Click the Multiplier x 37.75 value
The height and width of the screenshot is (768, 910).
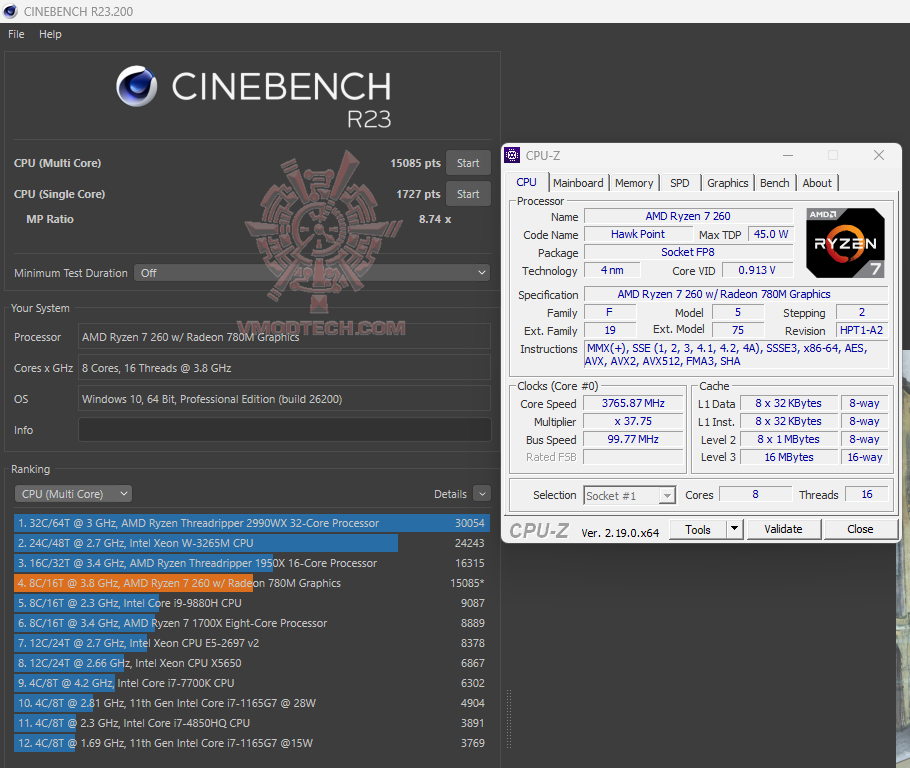click(x=633, y=421)
